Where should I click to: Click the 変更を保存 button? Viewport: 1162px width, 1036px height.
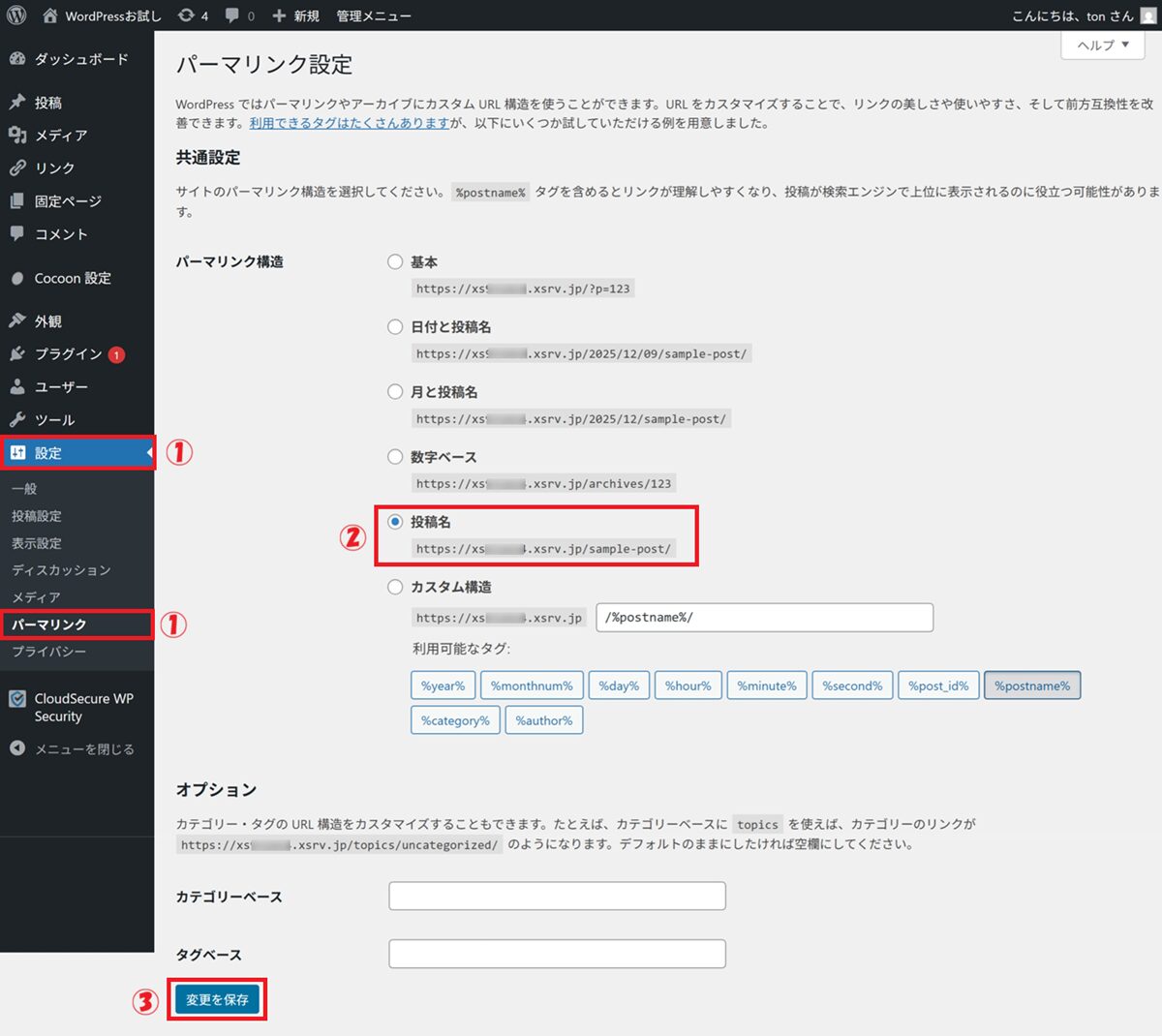tap(217, 999)
